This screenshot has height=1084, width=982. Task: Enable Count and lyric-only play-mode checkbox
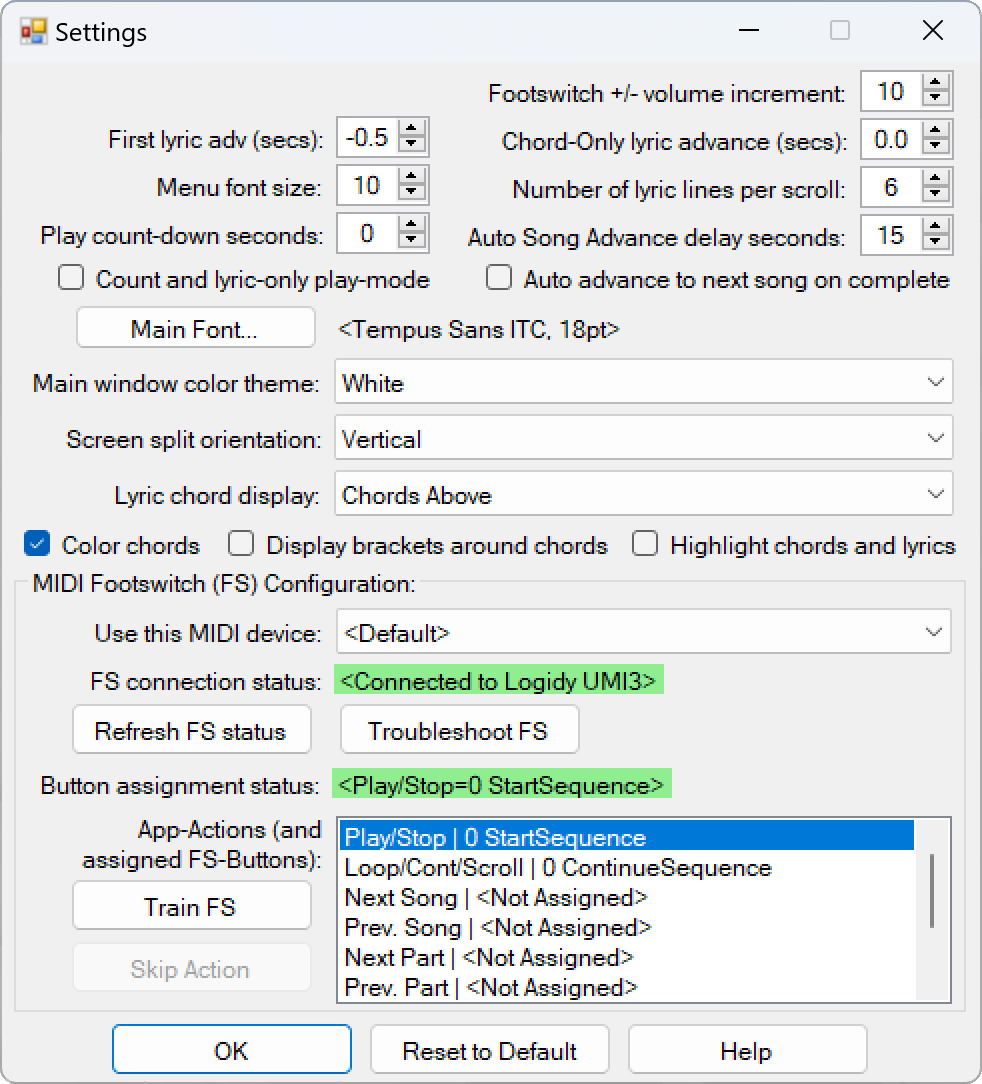point(71,278)
